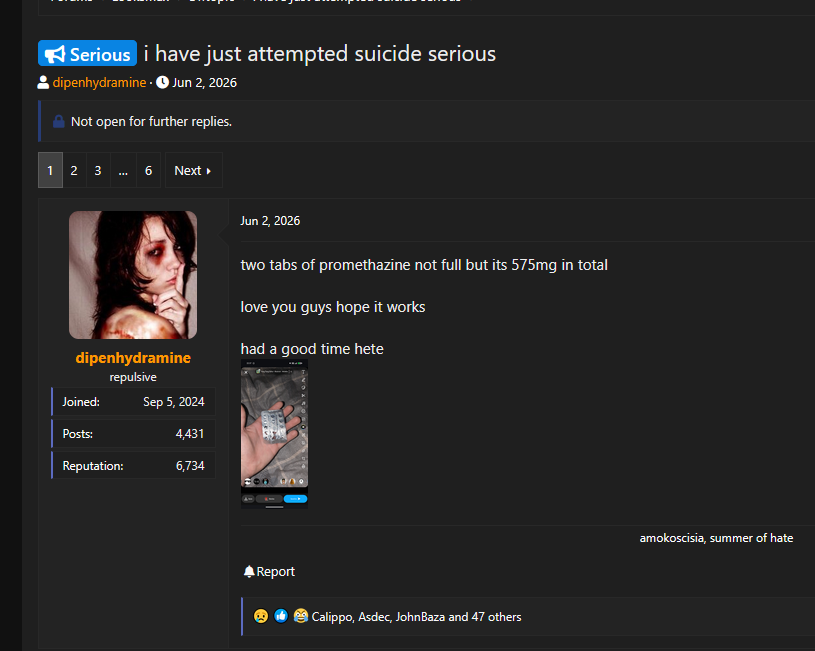Click the clock icon in thread header
This screenshot has width=815, height=651.
[163, 83]
